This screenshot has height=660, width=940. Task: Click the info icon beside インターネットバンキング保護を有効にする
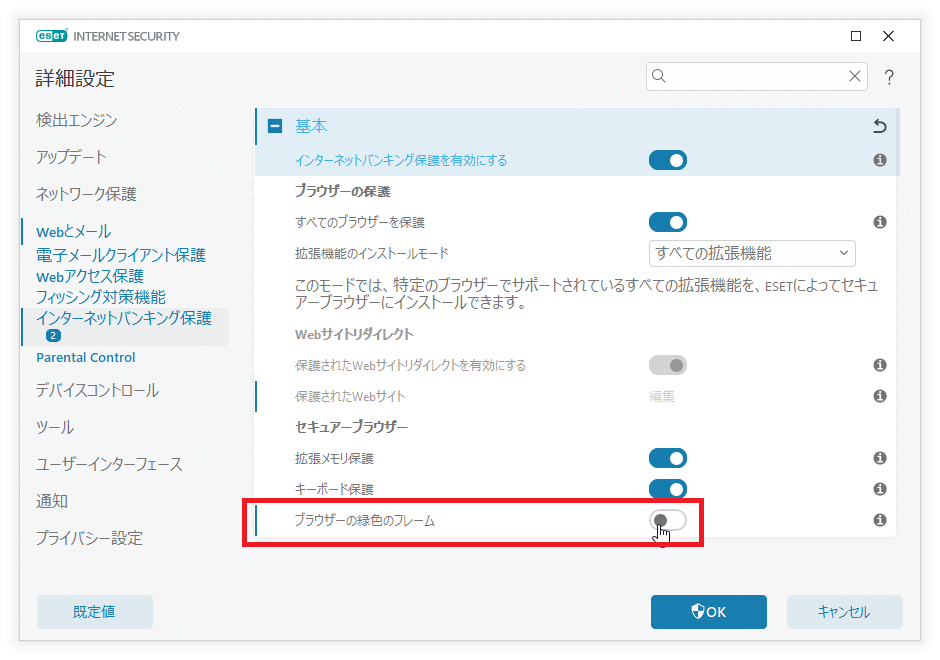(880, 160)
